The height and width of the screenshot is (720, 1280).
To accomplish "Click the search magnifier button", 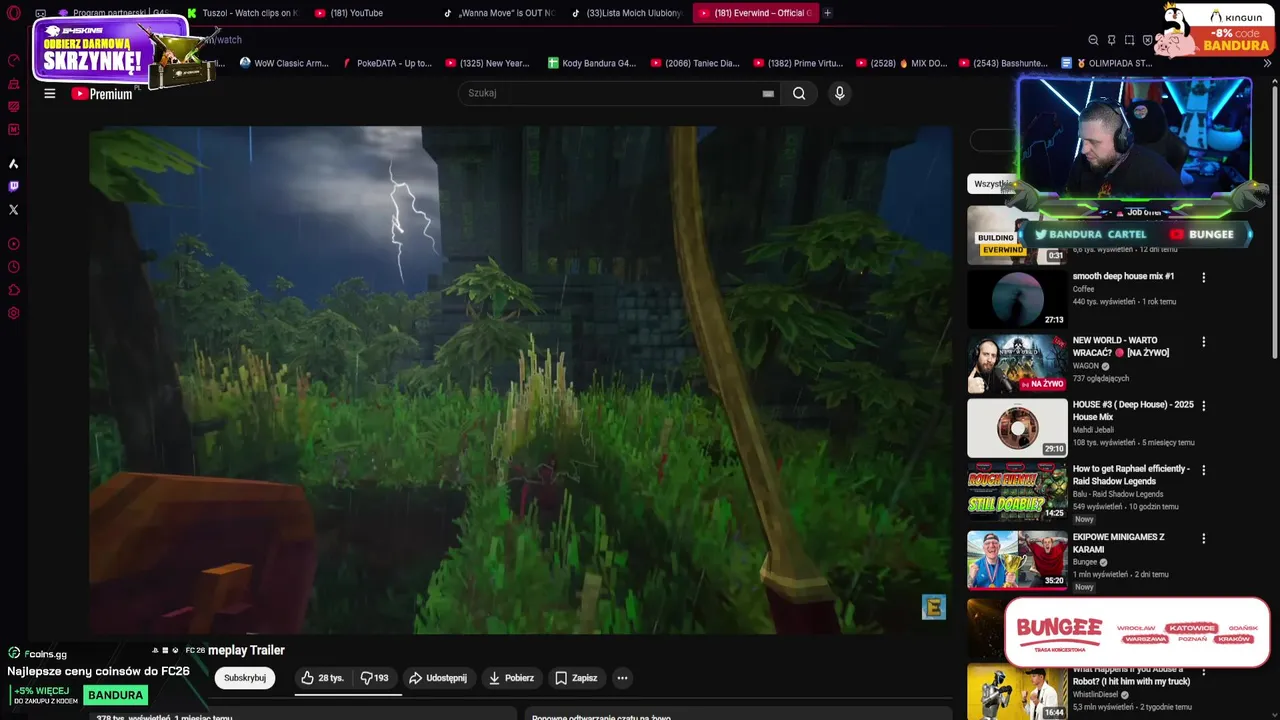I will coord(799,93).
